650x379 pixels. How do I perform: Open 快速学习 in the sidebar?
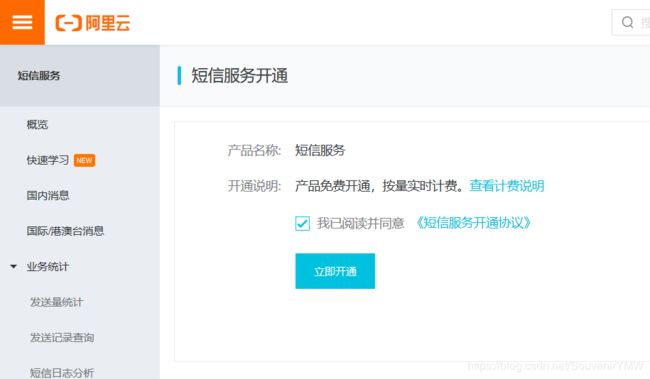click(48, 160)
